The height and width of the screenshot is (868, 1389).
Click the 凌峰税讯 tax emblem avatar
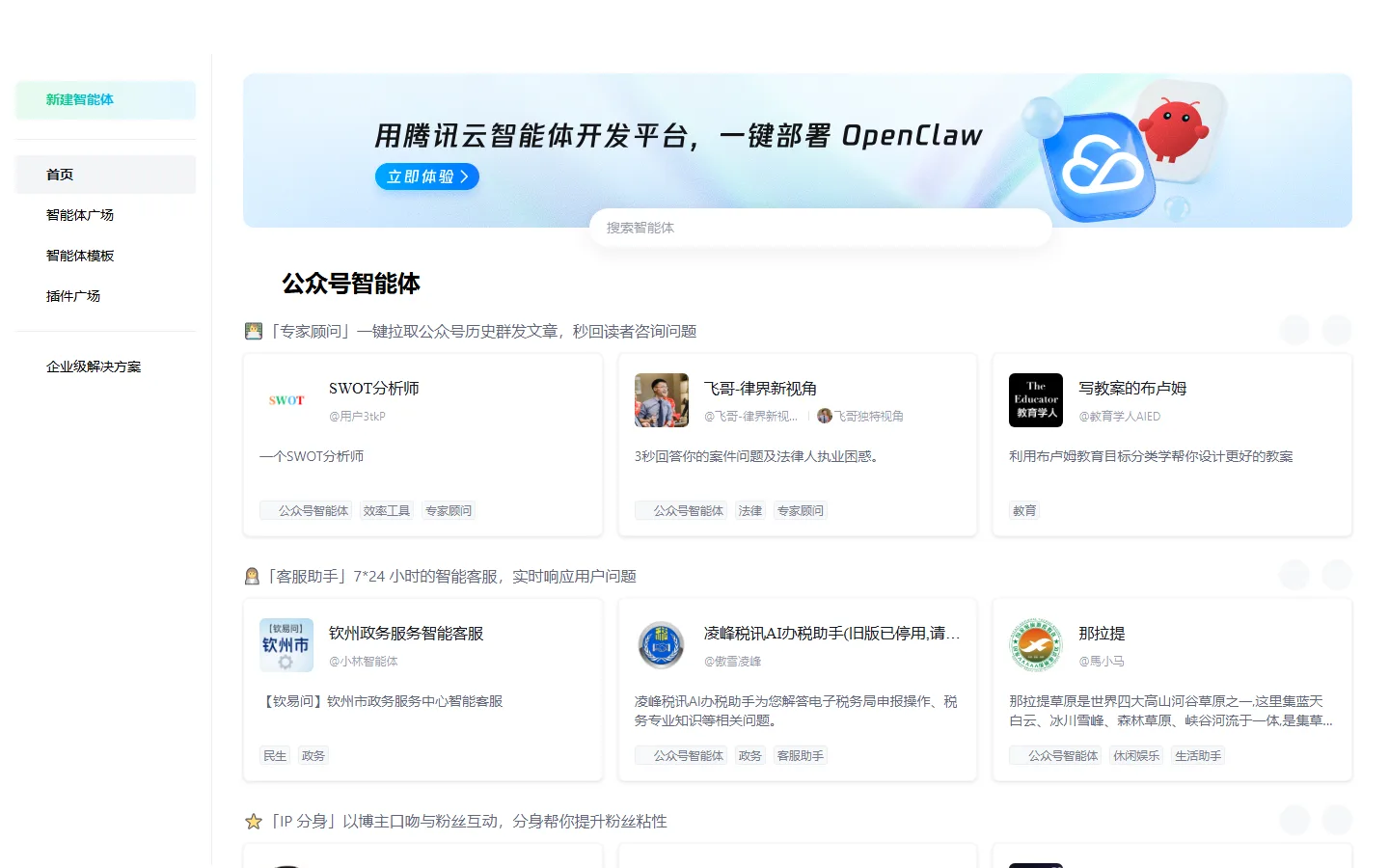[x=662, y=645]
